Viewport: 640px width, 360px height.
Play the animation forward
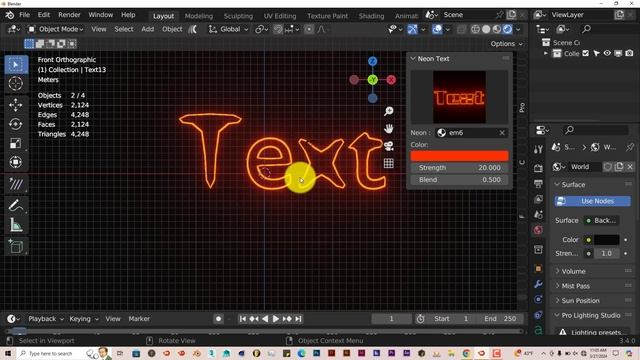[x=276, y=319]
